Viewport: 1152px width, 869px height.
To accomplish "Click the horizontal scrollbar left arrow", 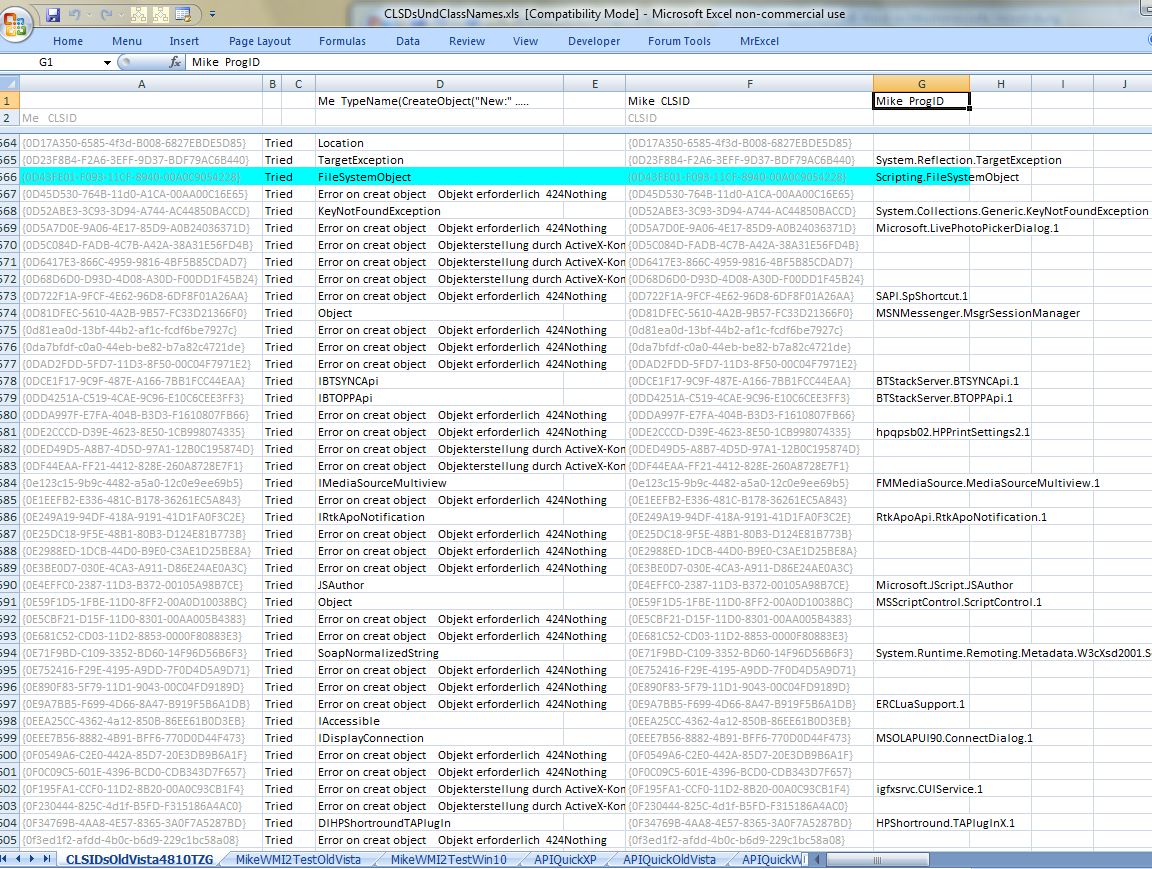I will pyautogui.click(x=817, y=859).
